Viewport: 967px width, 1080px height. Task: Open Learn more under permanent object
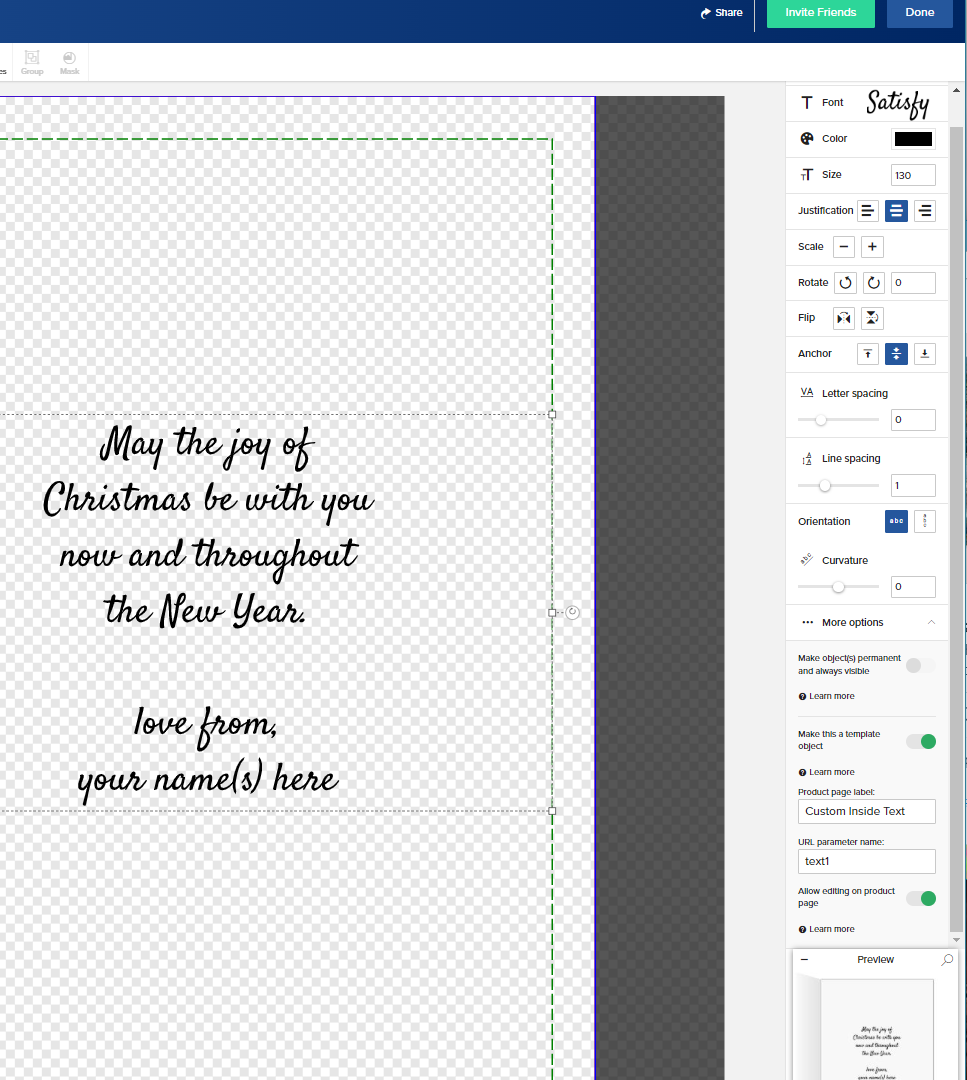pos(826,696)
